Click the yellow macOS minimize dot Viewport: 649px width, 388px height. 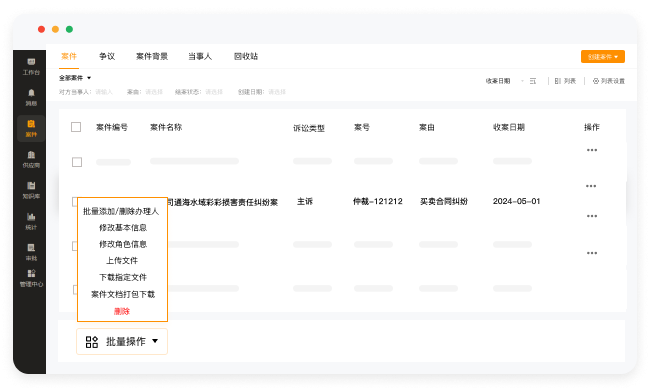coord(55,29)
